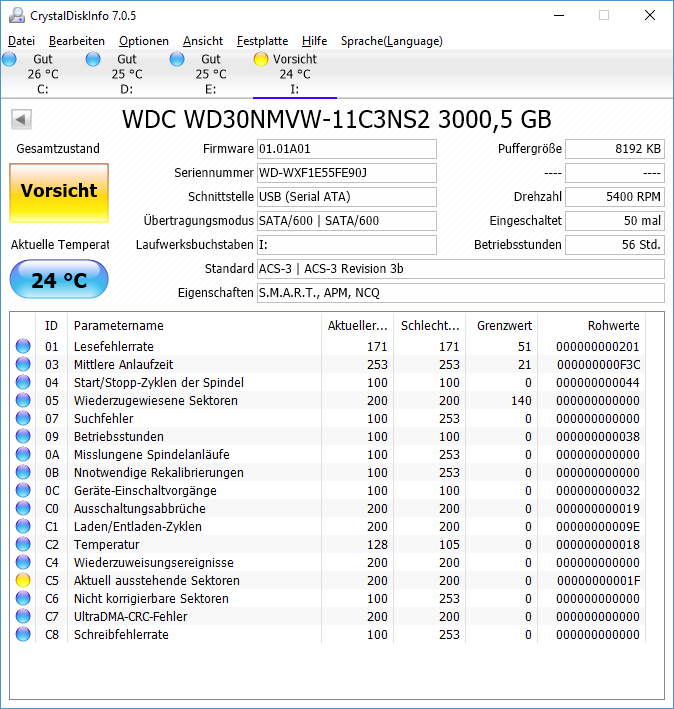Viewport: 674px width, 709px height.
Task: Open the Festplatte menu
Action: click(x=263, y=41)
